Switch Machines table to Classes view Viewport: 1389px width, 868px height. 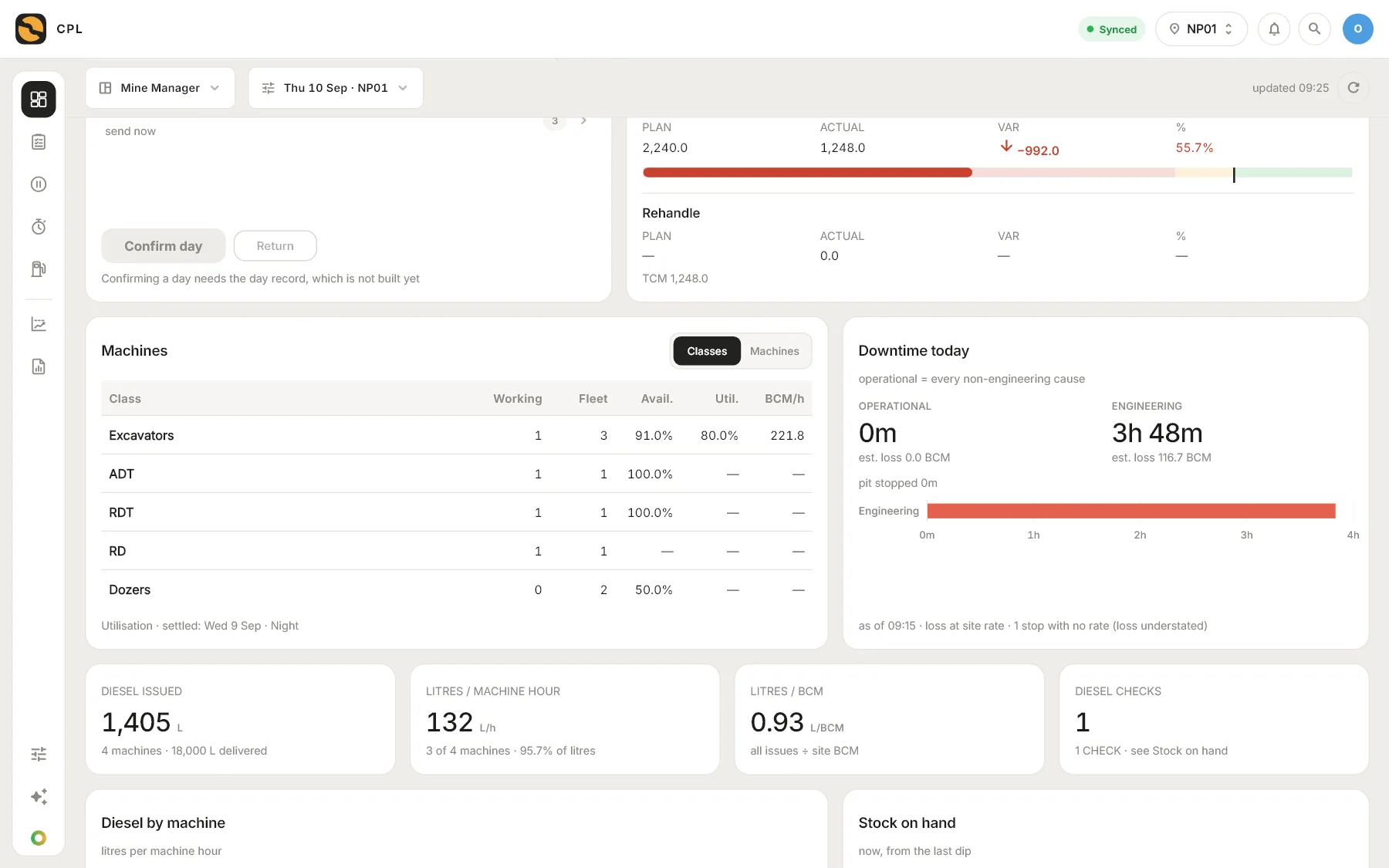pyautogui.click(x=707, y=351)
